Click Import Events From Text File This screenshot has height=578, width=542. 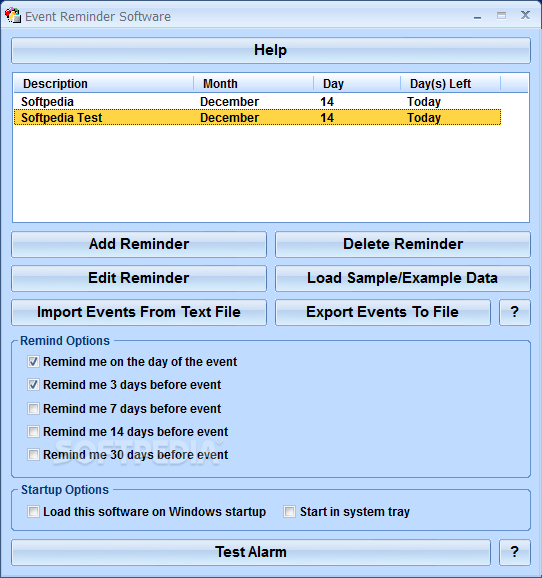(139, 312)
